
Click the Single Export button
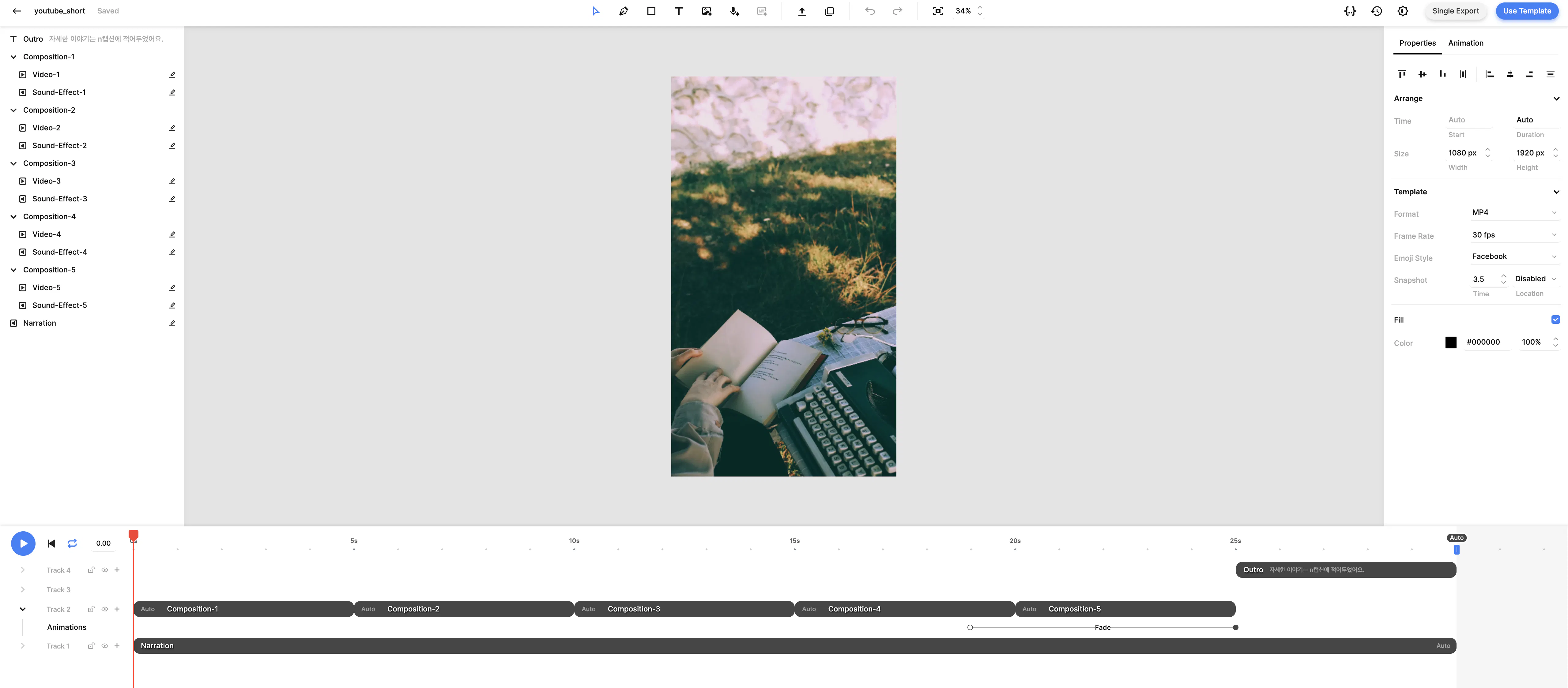tap(1455, 11)
